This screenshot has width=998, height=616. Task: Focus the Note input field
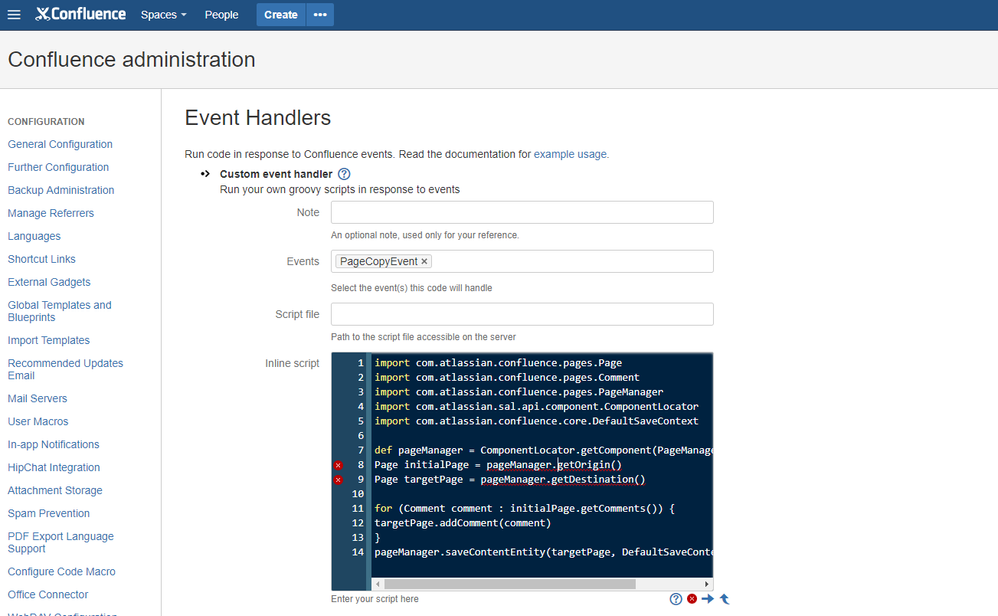coord(522,213)
